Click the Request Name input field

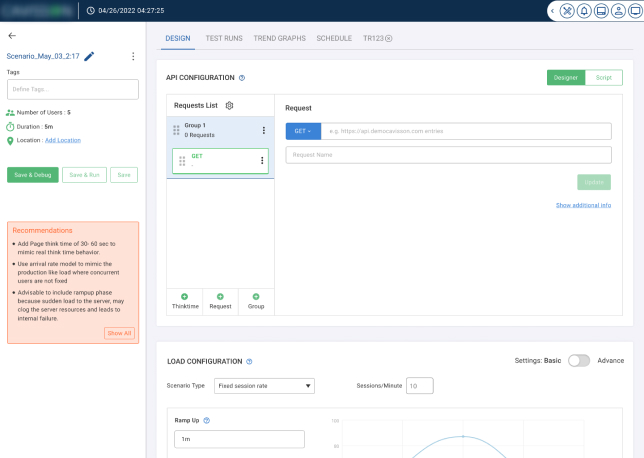[448, 155]
